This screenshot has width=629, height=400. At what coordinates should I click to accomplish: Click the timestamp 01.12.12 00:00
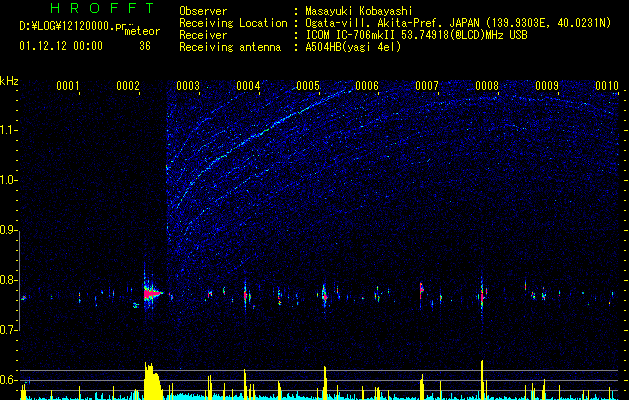point(61,46)
